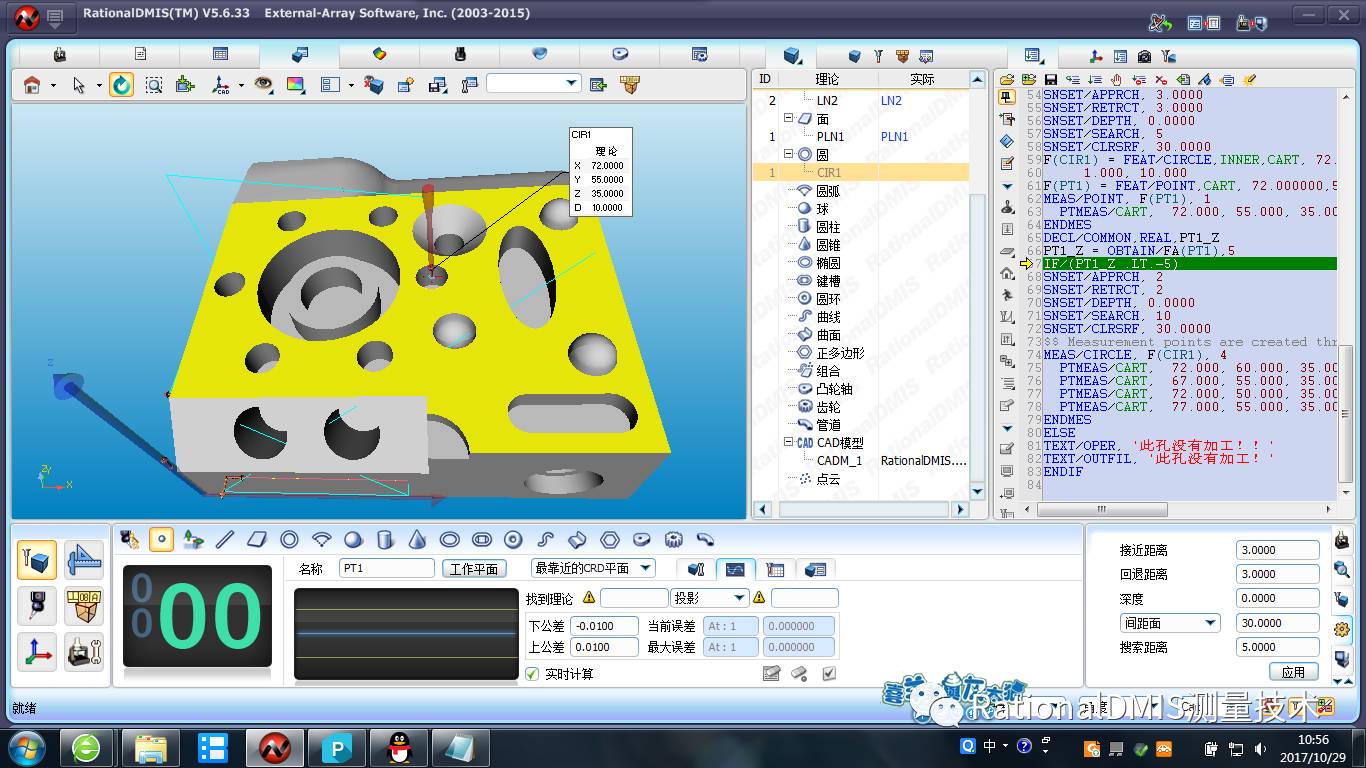Collapse the 面 plane node

coord(788,118)
